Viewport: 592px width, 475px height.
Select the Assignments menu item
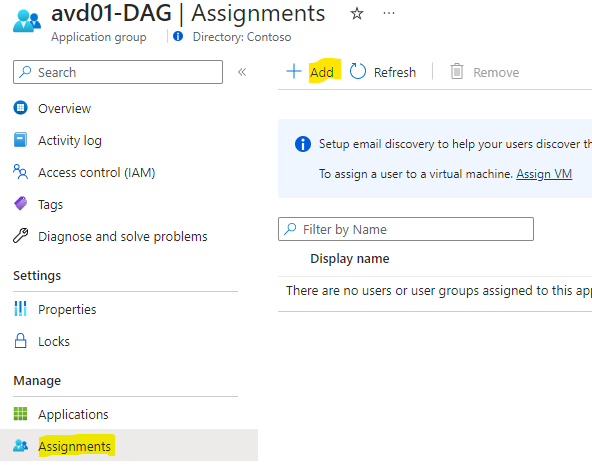(x=129, y=445)
